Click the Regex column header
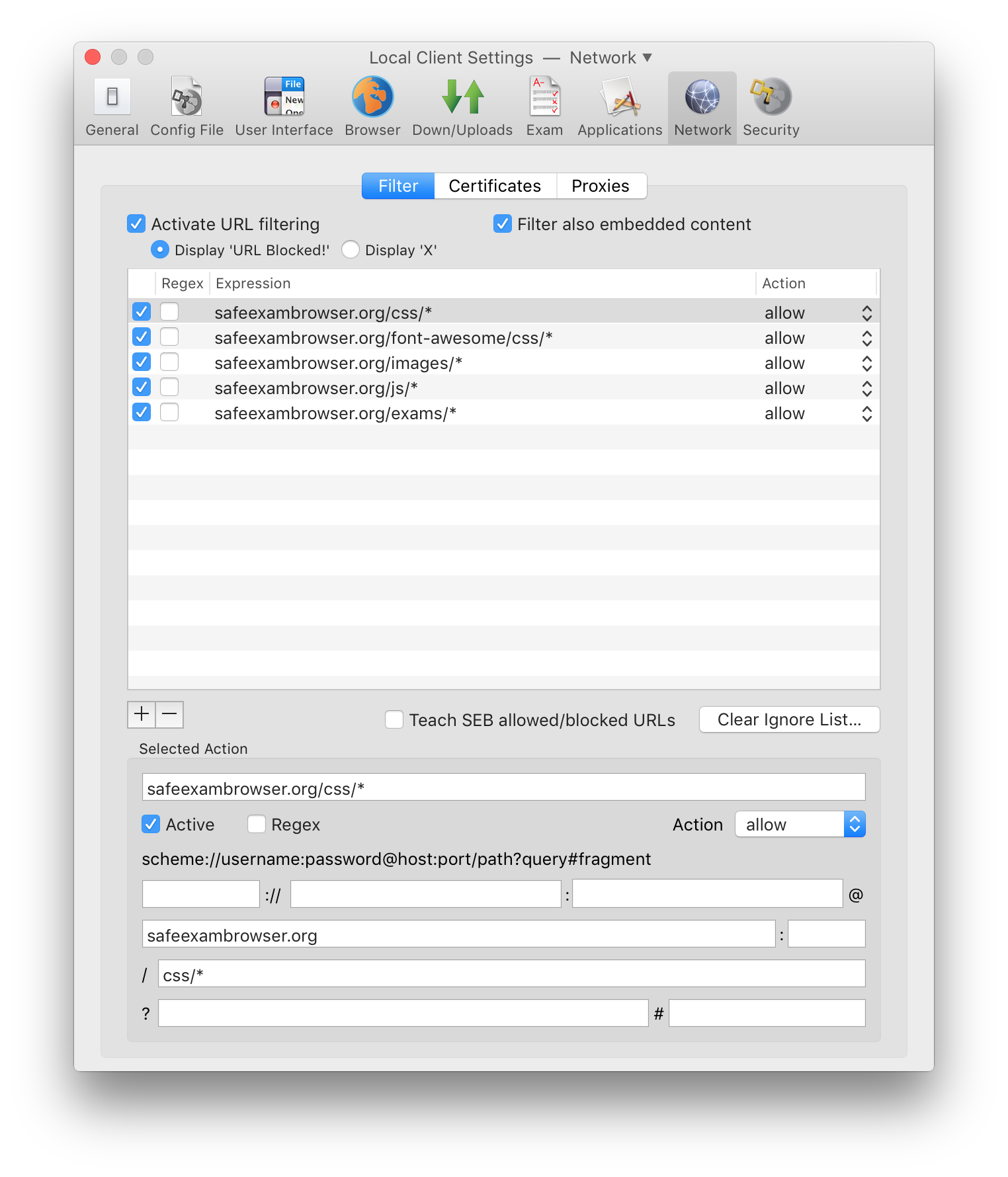 (x=183, y=283)
